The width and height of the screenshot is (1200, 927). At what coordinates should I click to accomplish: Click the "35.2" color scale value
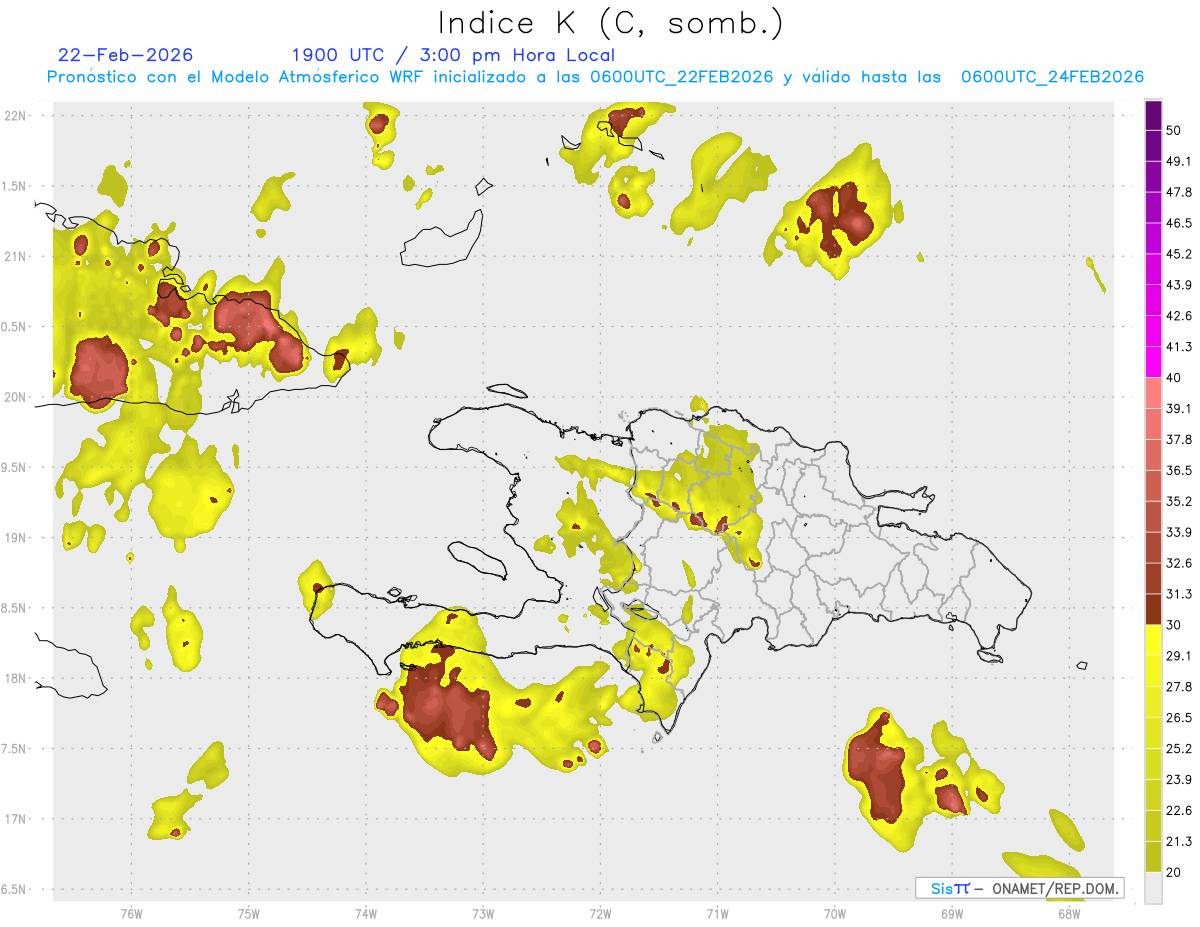pyautogui.click(x=1179, y=502)
